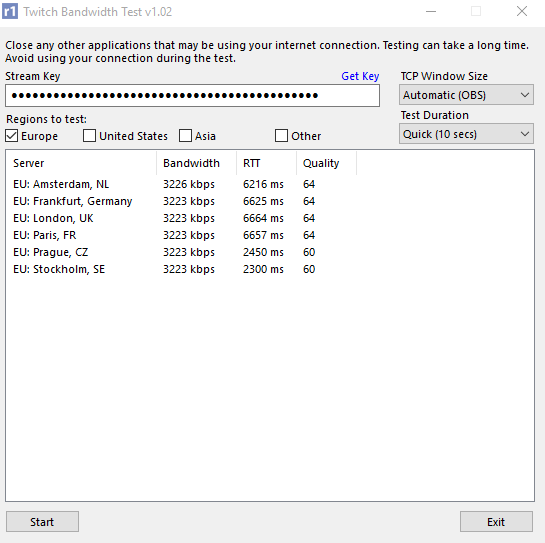Sort by the Quality column header
Screen dimensions: 545x543
click(x=326, y=163)
